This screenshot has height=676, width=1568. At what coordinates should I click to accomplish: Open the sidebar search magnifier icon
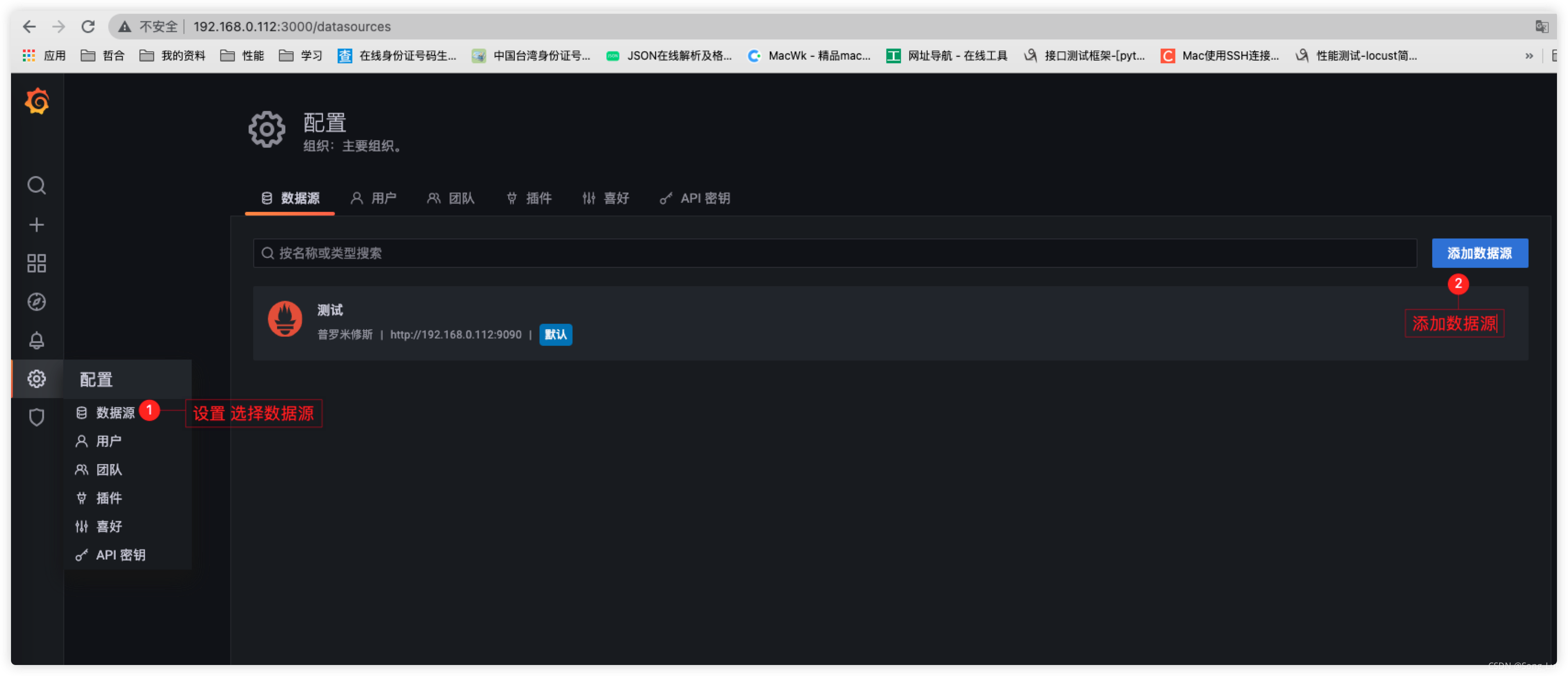[37, 185]
